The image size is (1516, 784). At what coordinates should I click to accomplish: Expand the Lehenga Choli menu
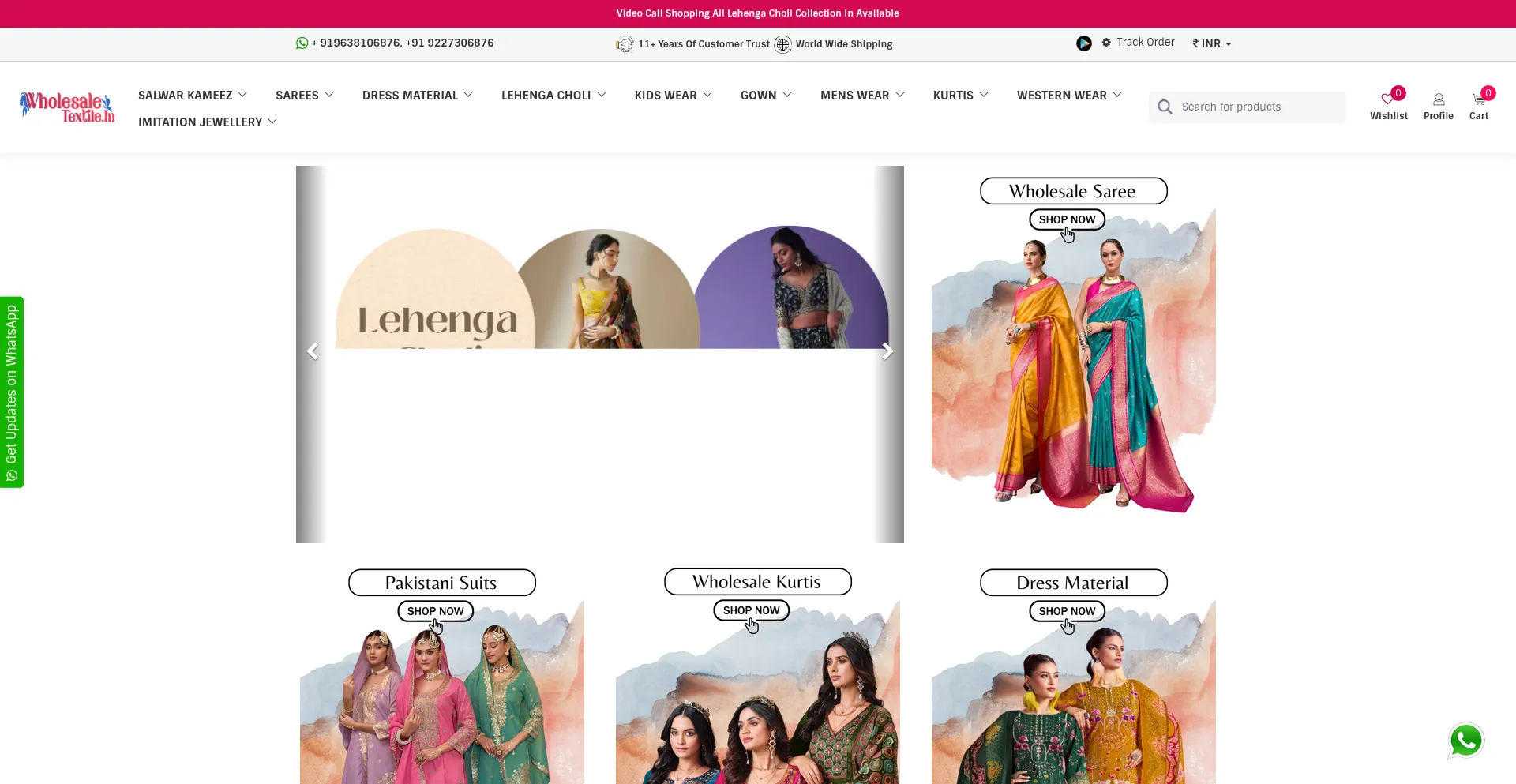pos(553,95)
